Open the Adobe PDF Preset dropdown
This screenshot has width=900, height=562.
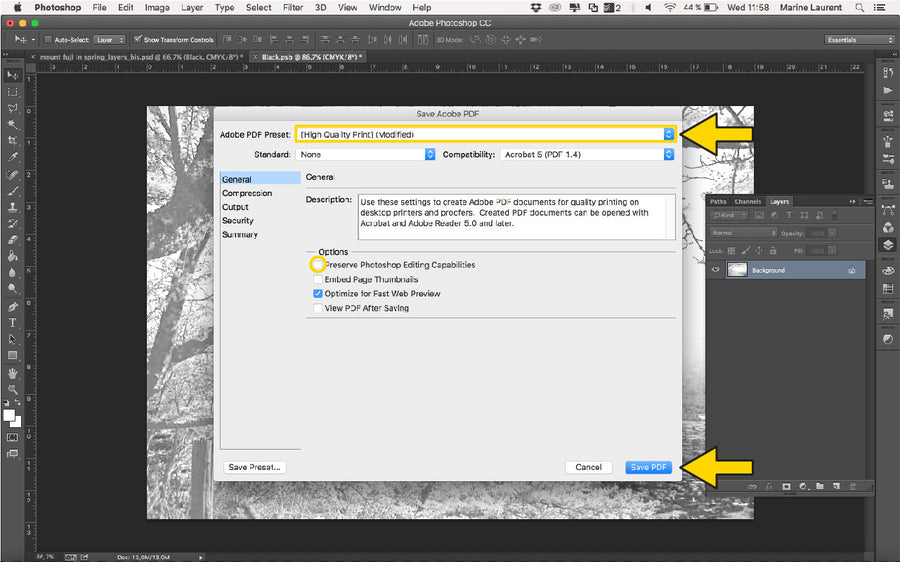pyautogui.click(x=486, y=134)
